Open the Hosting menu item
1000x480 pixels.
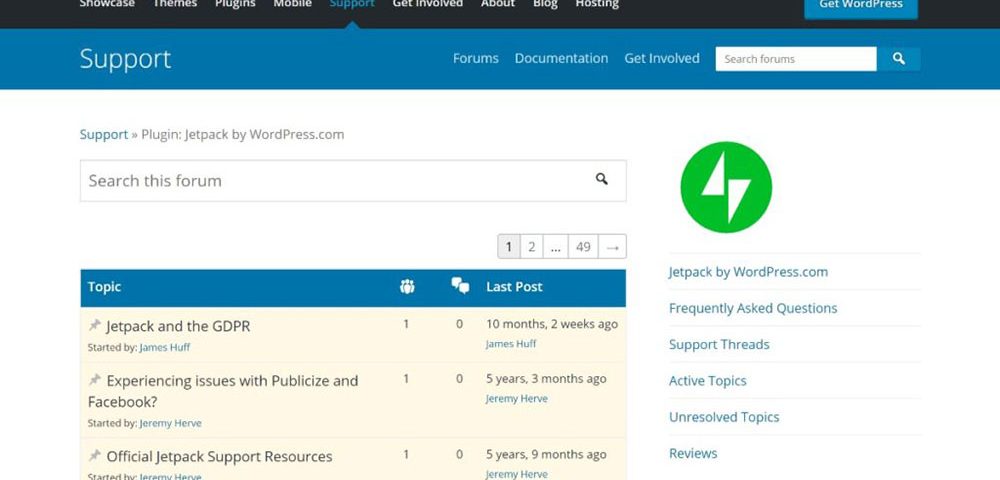(x=597, y=4)
